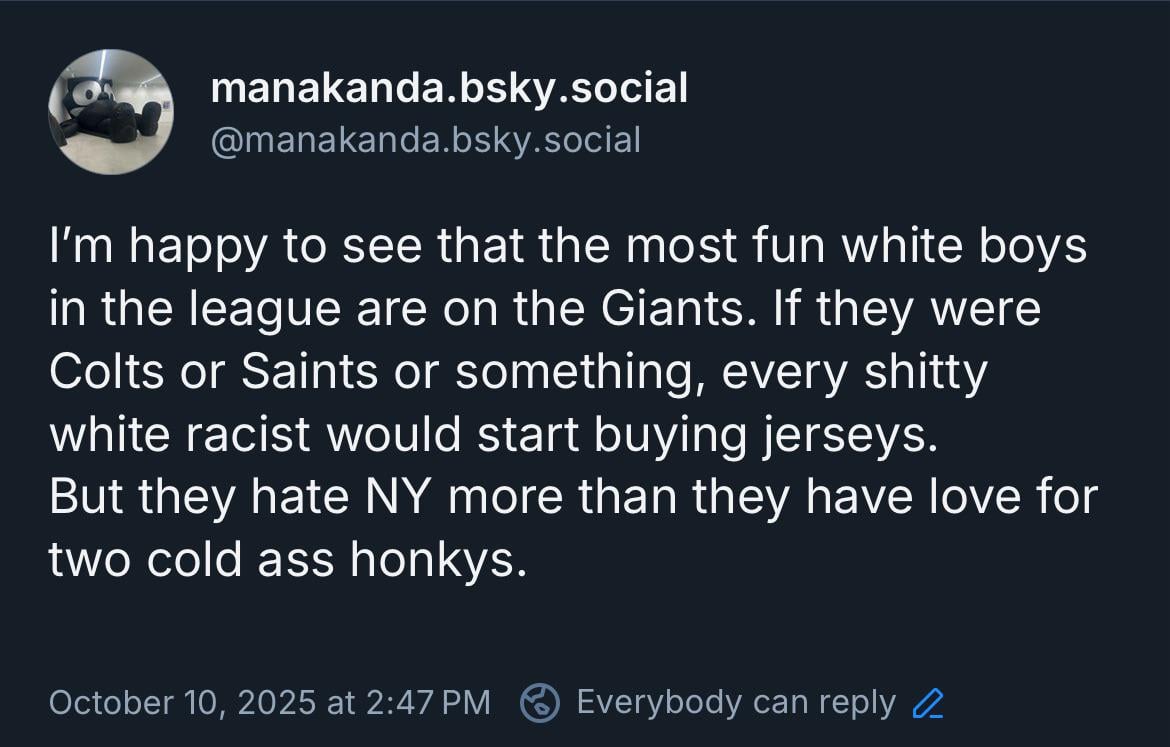Click the word 'something' in post

(576, 372)
